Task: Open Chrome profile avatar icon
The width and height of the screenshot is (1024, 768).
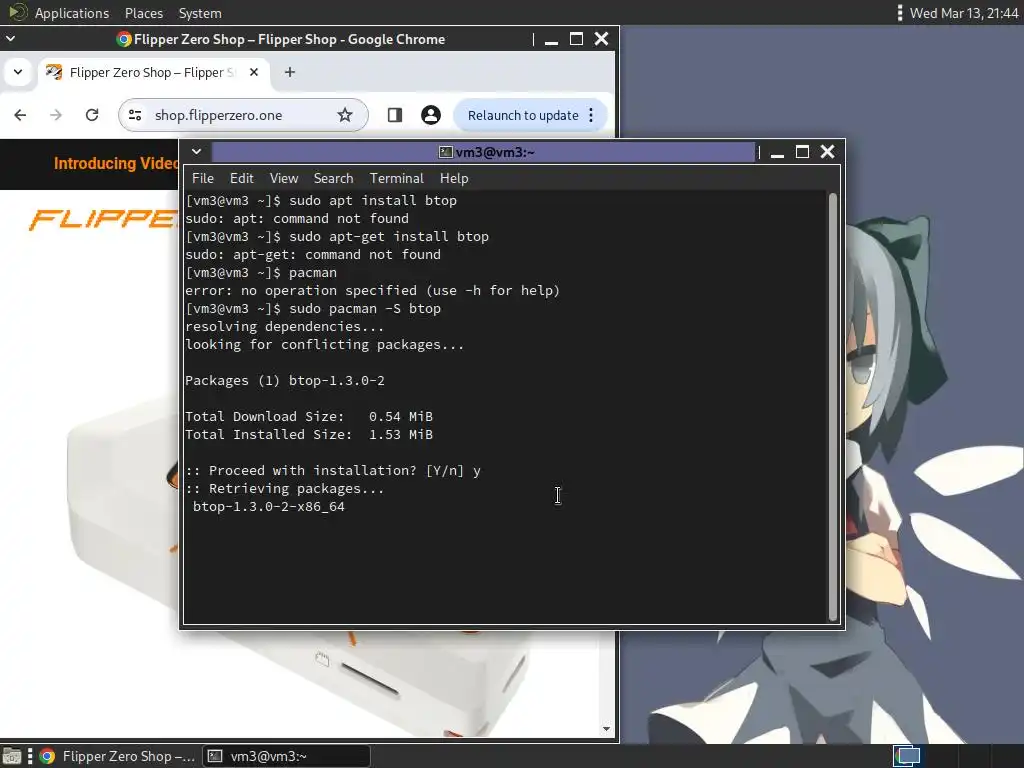Action: 430,115
